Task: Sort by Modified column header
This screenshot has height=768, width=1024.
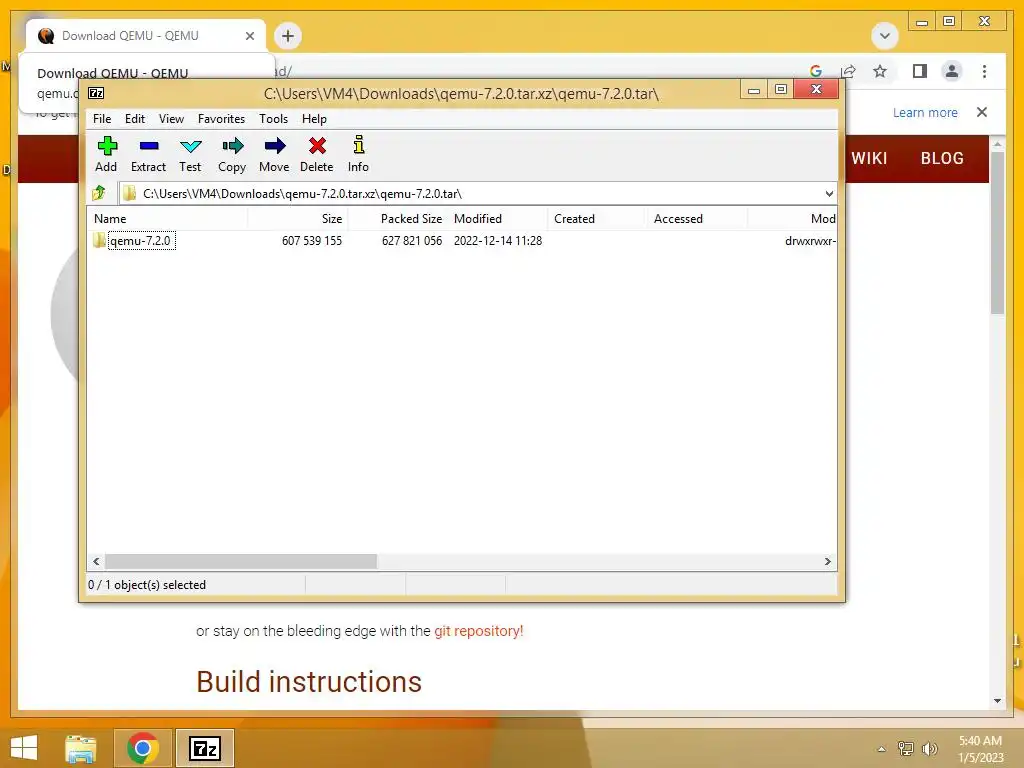Action: coord(498,219)
